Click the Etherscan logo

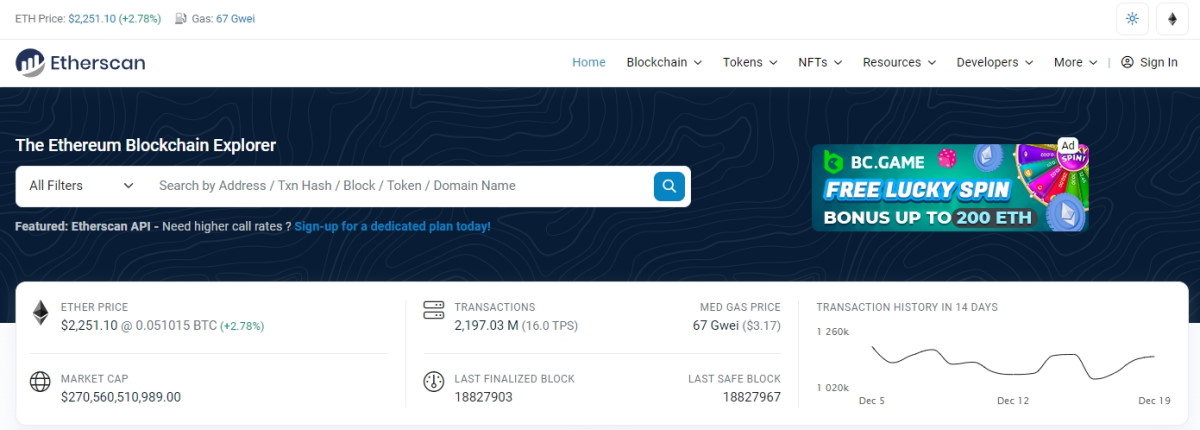81,62
